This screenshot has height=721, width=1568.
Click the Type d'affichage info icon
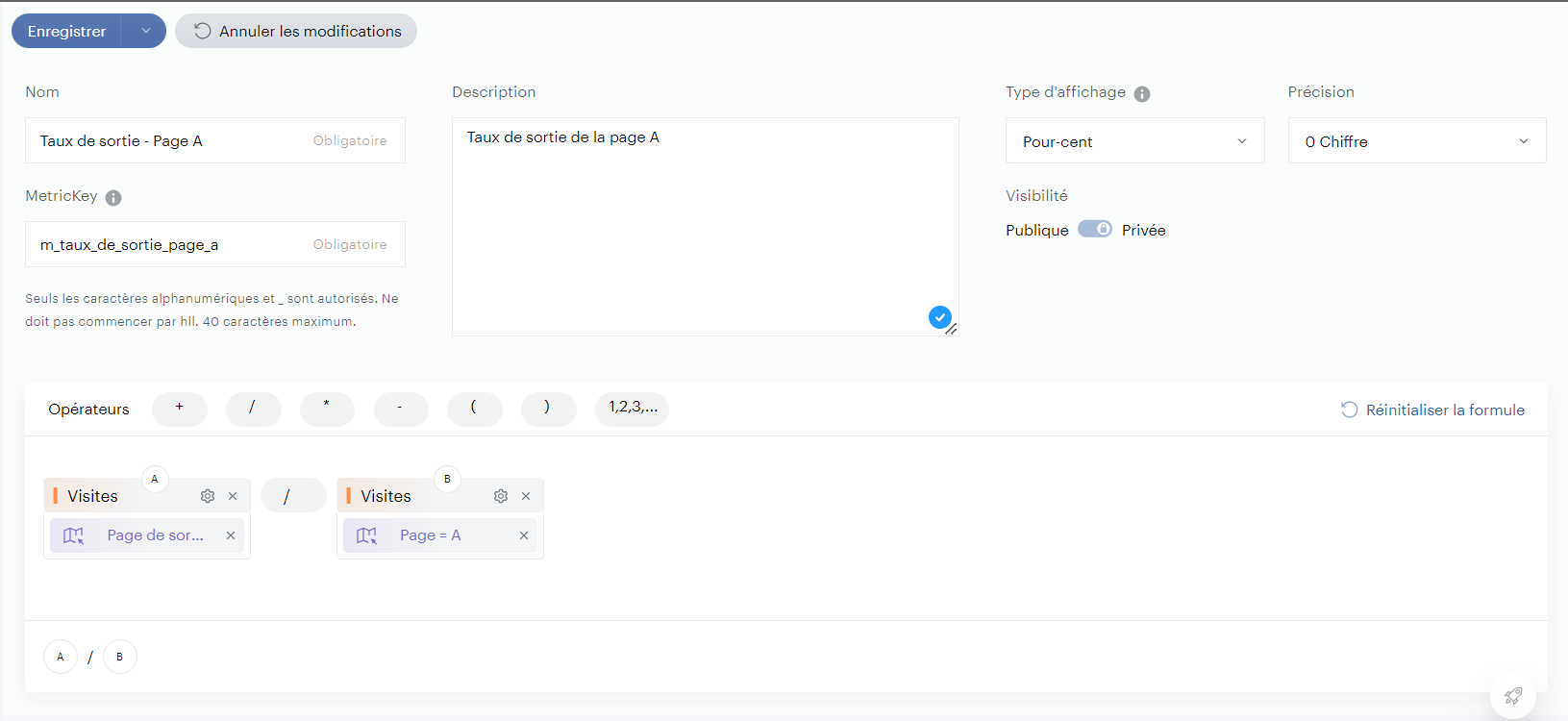click(x=1142, y=94)
